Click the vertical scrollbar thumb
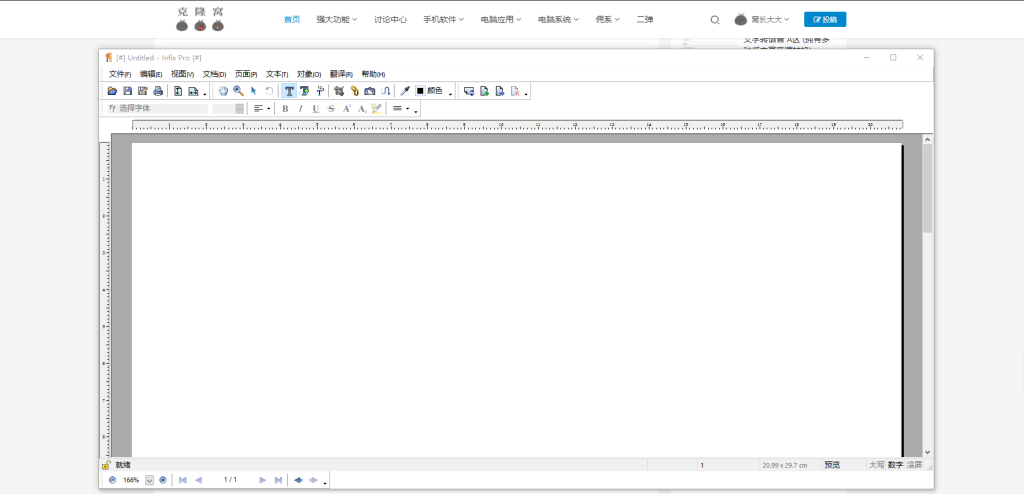Image resolution: width=1024 pixels, height=494 pixels. tap(927, 188)
